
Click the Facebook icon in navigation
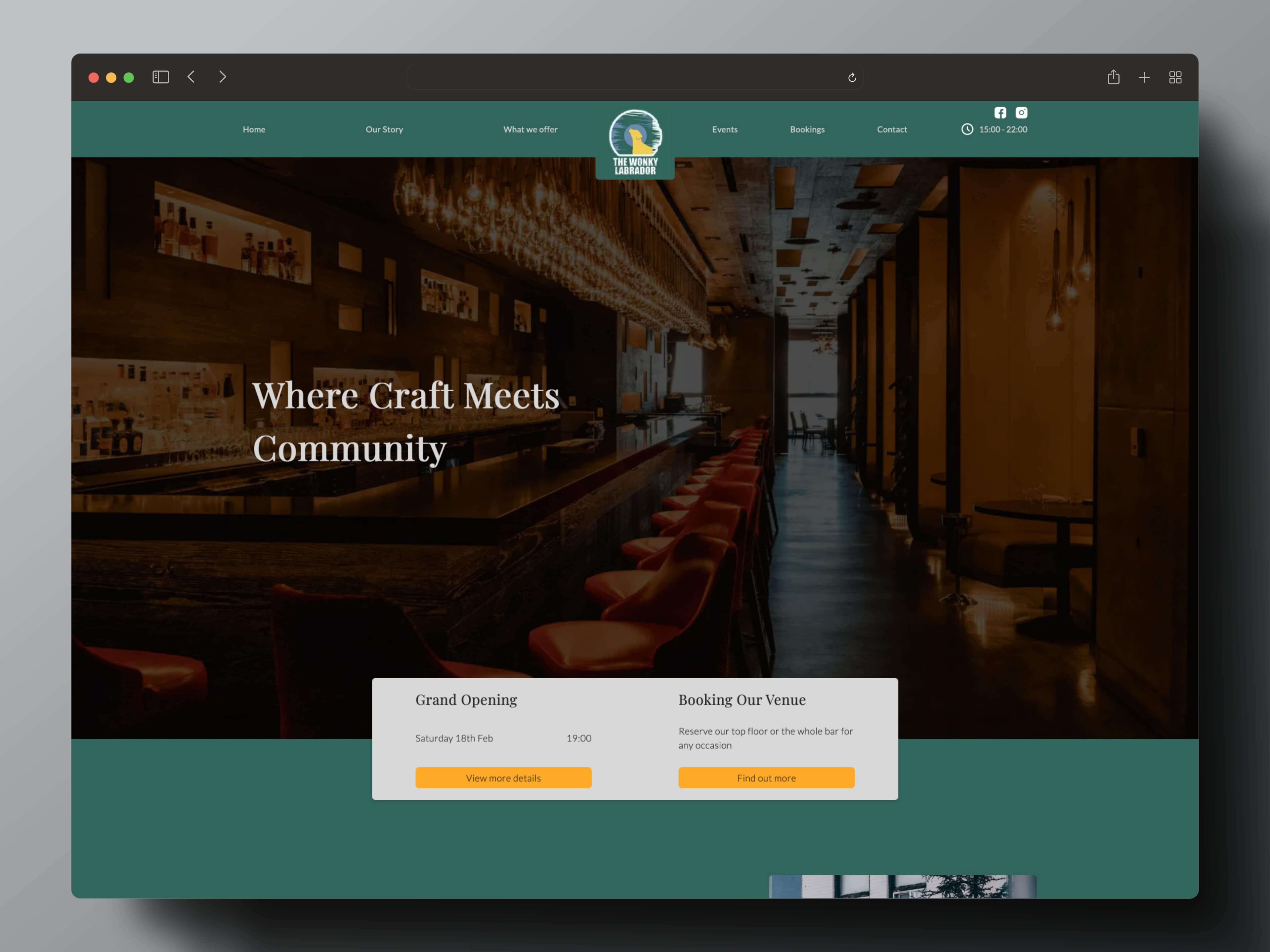[x=1001, y=112]
